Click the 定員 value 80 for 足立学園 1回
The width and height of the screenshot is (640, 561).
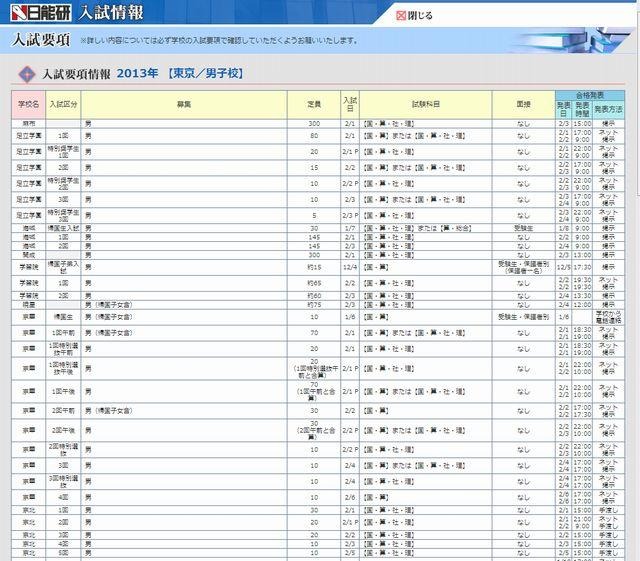pos(314,136)
